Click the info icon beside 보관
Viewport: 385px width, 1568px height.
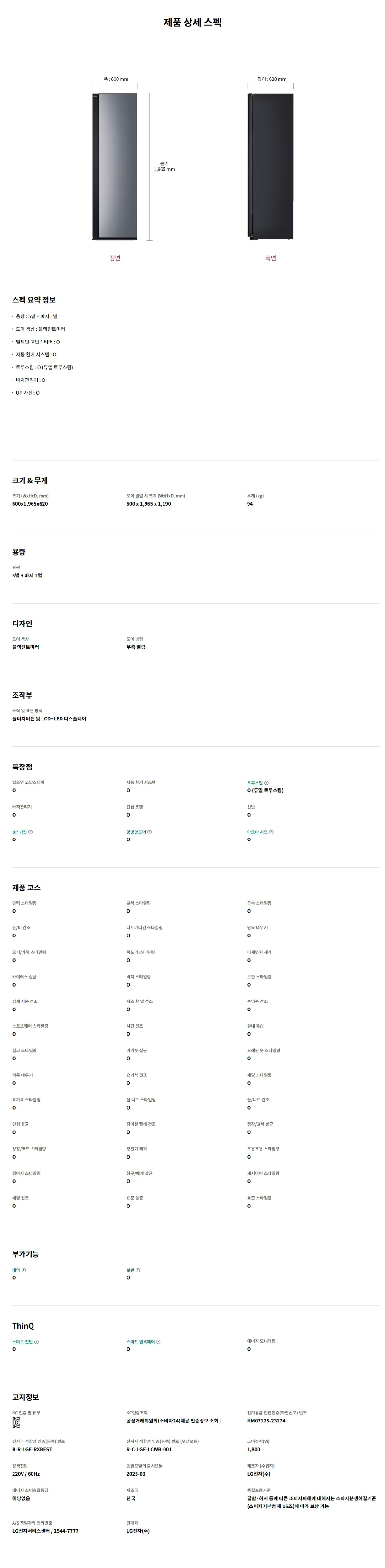pyautogui.click(x=138, y=1270)
